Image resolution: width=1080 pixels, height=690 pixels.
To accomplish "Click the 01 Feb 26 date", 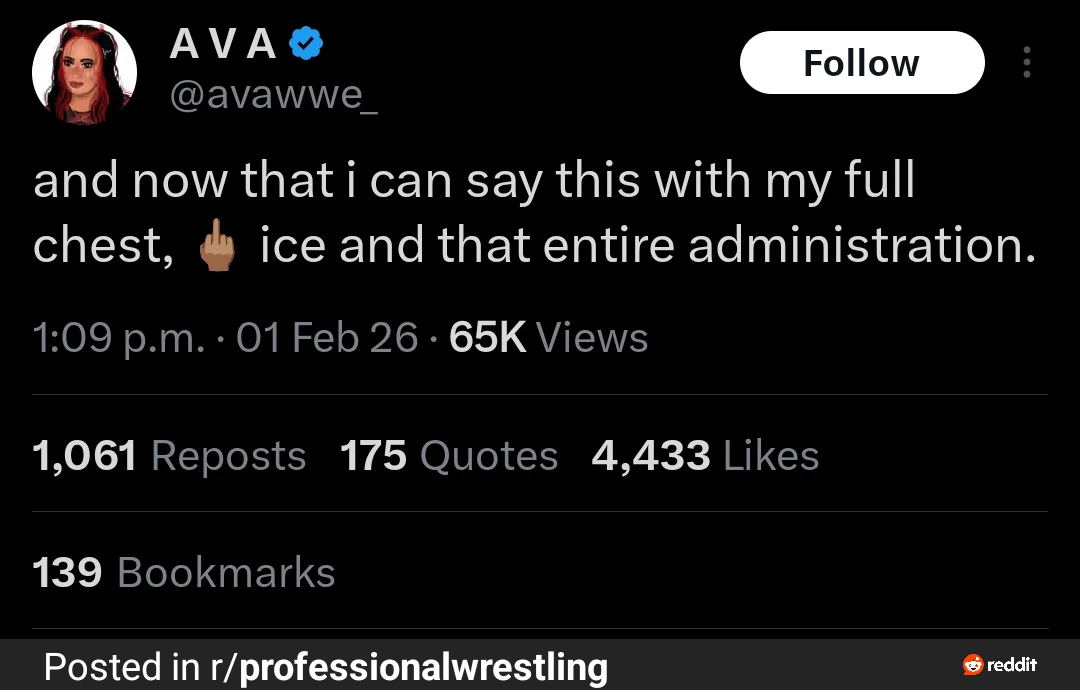I will pos(327,338).
